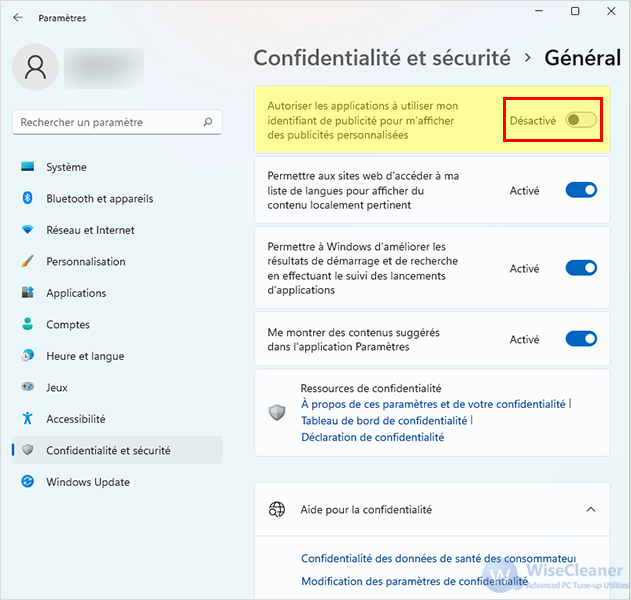
Task: Click the search magnifier icon
Action: (208, 122)
